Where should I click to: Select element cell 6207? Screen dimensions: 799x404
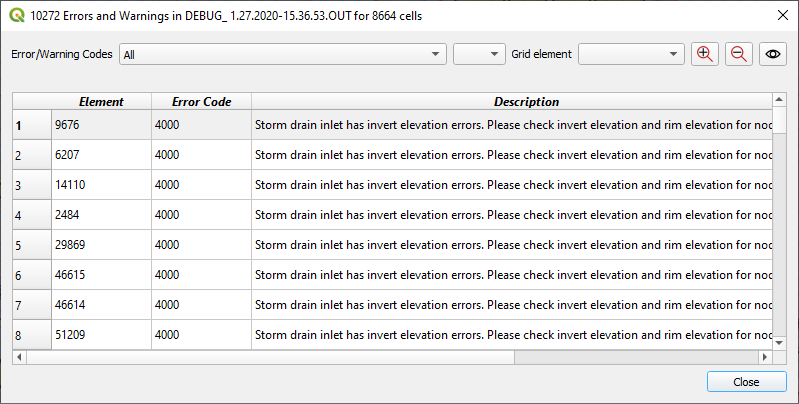(101, 155)
